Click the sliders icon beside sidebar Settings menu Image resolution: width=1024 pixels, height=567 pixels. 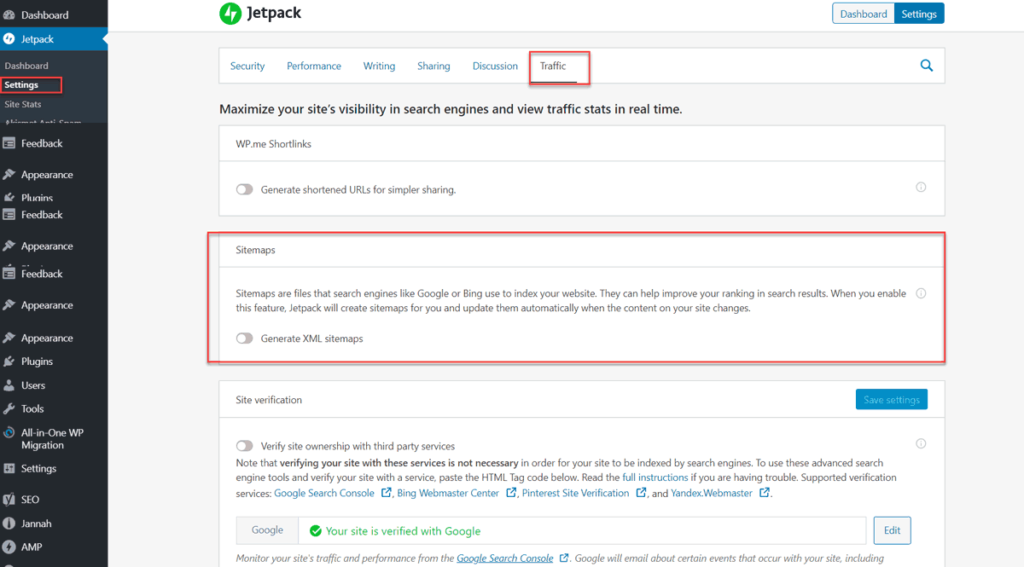pos(9,468)
